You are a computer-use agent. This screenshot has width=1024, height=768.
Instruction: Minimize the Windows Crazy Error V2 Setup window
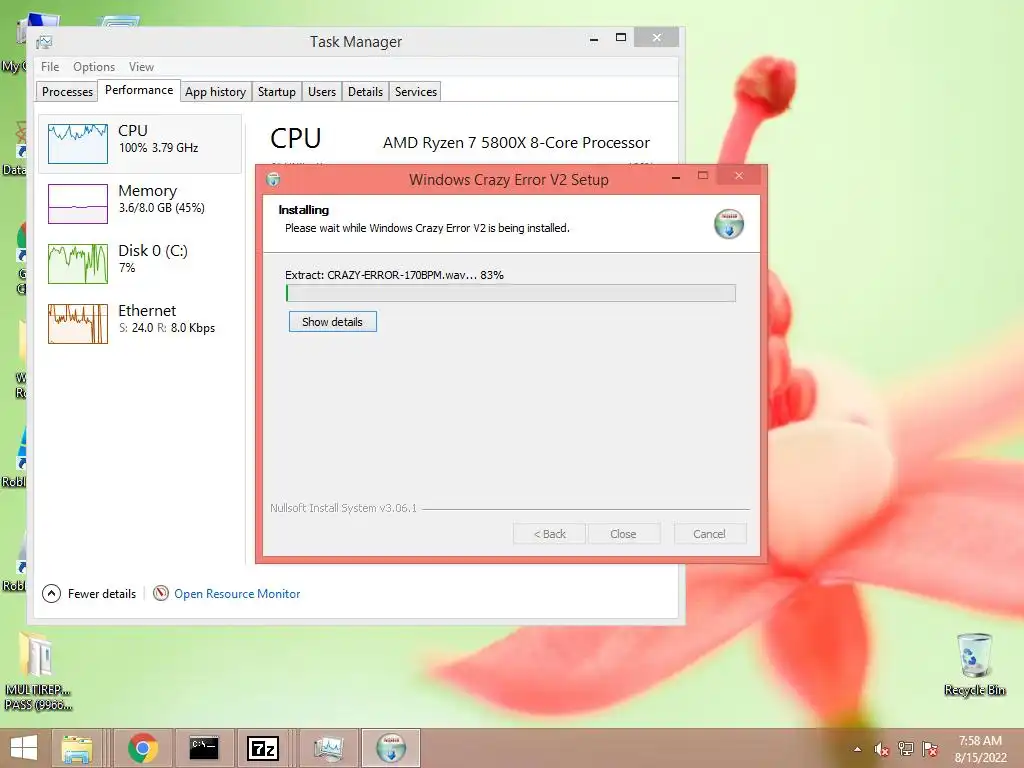pyautogui.click(x=676, y=177)
